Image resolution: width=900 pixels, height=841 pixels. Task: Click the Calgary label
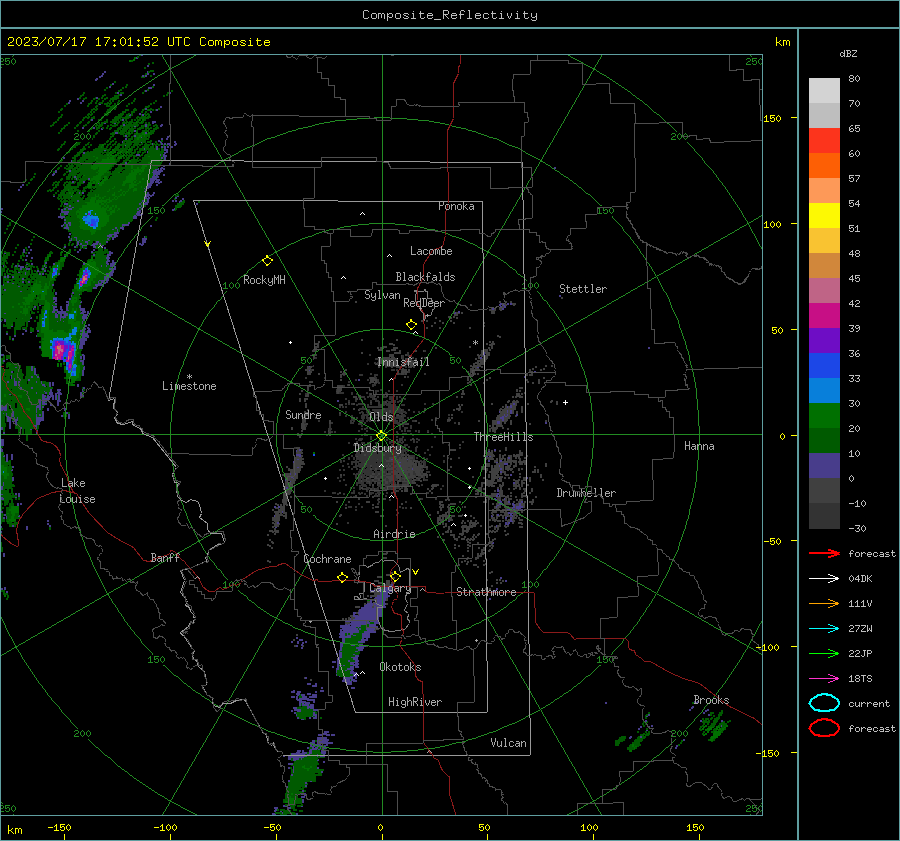(390, 588)
